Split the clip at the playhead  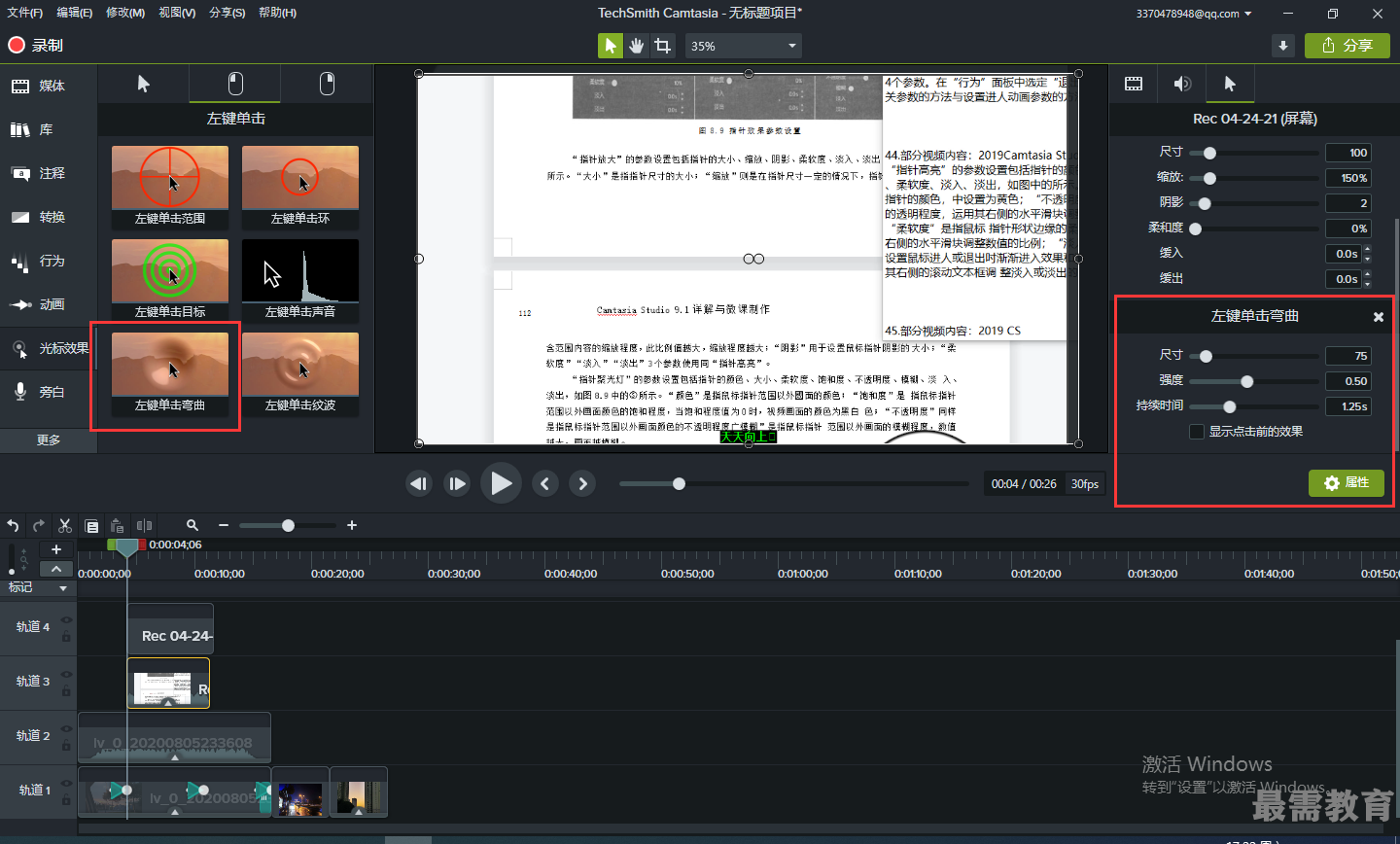(x=144, y=525)
